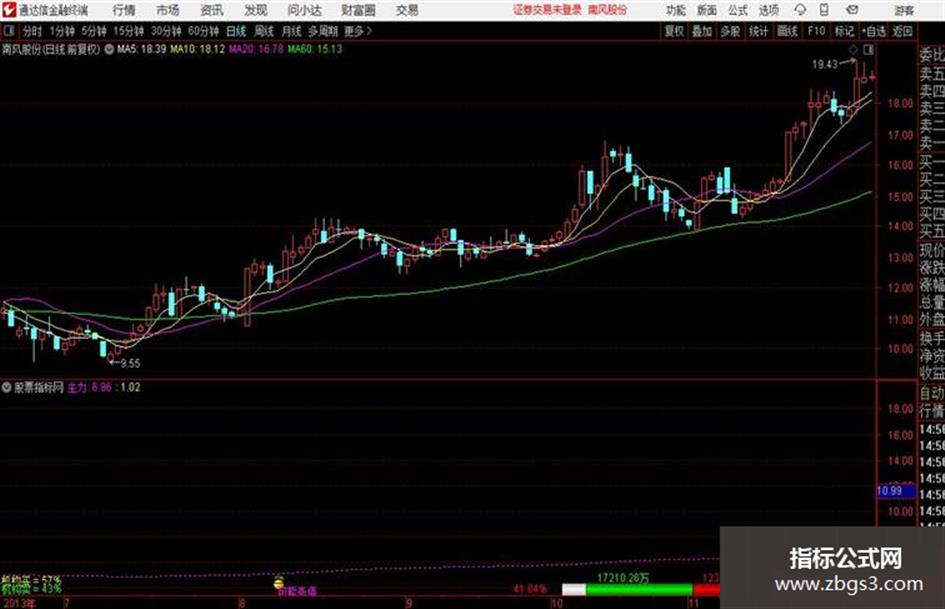945x609 pixels.
Task: Click the 游客 guest account label
Action: click(903, 10)
